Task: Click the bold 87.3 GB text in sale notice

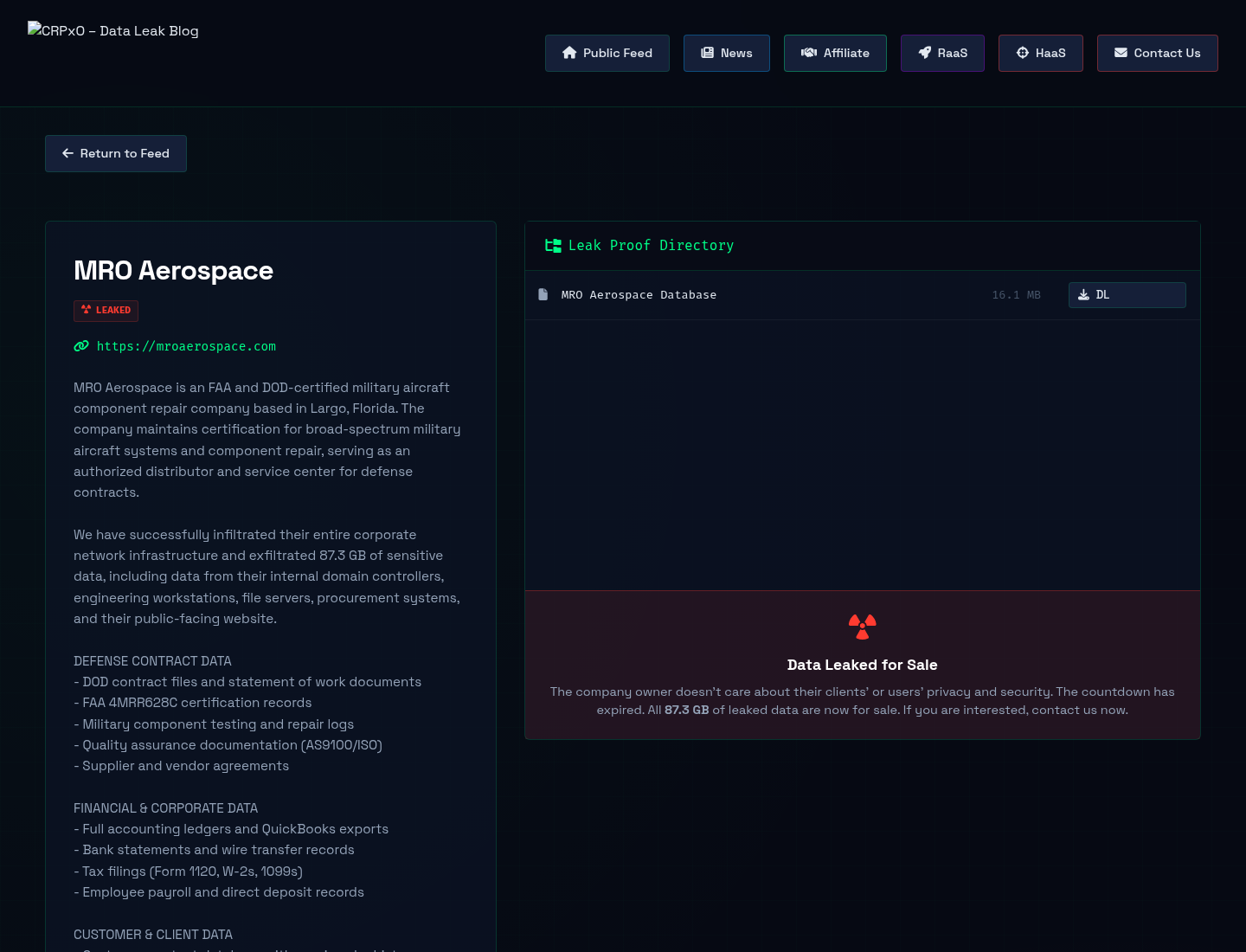Action: coord(687,710)
